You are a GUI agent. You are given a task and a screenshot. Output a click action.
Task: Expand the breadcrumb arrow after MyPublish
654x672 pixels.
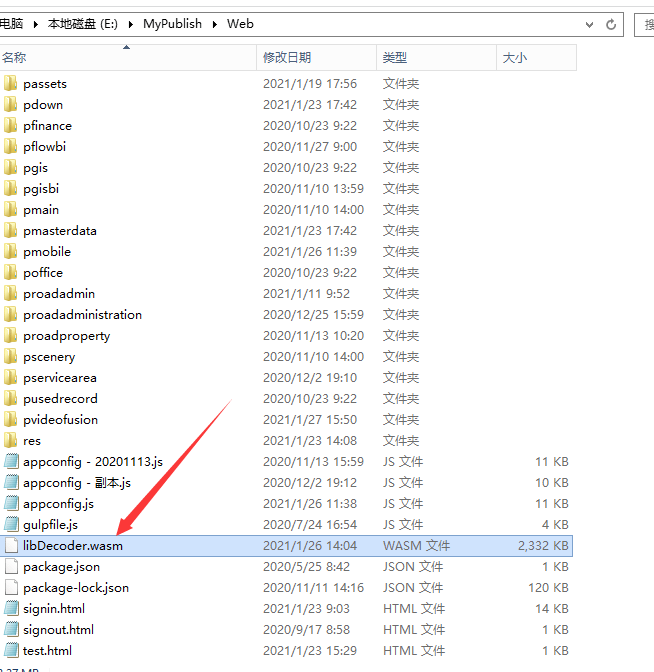pyautogui.click(x=215, y=24)
